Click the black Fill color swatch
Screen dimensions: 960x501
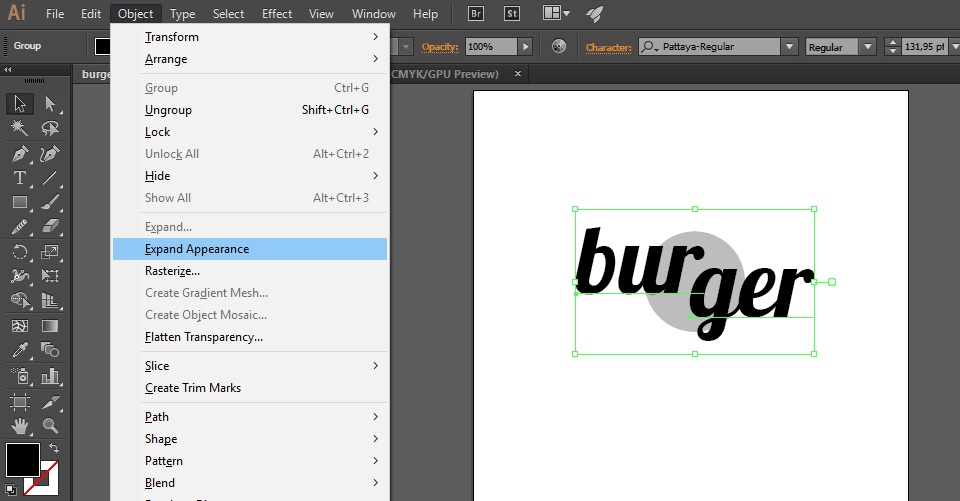[x=22, y=460]
